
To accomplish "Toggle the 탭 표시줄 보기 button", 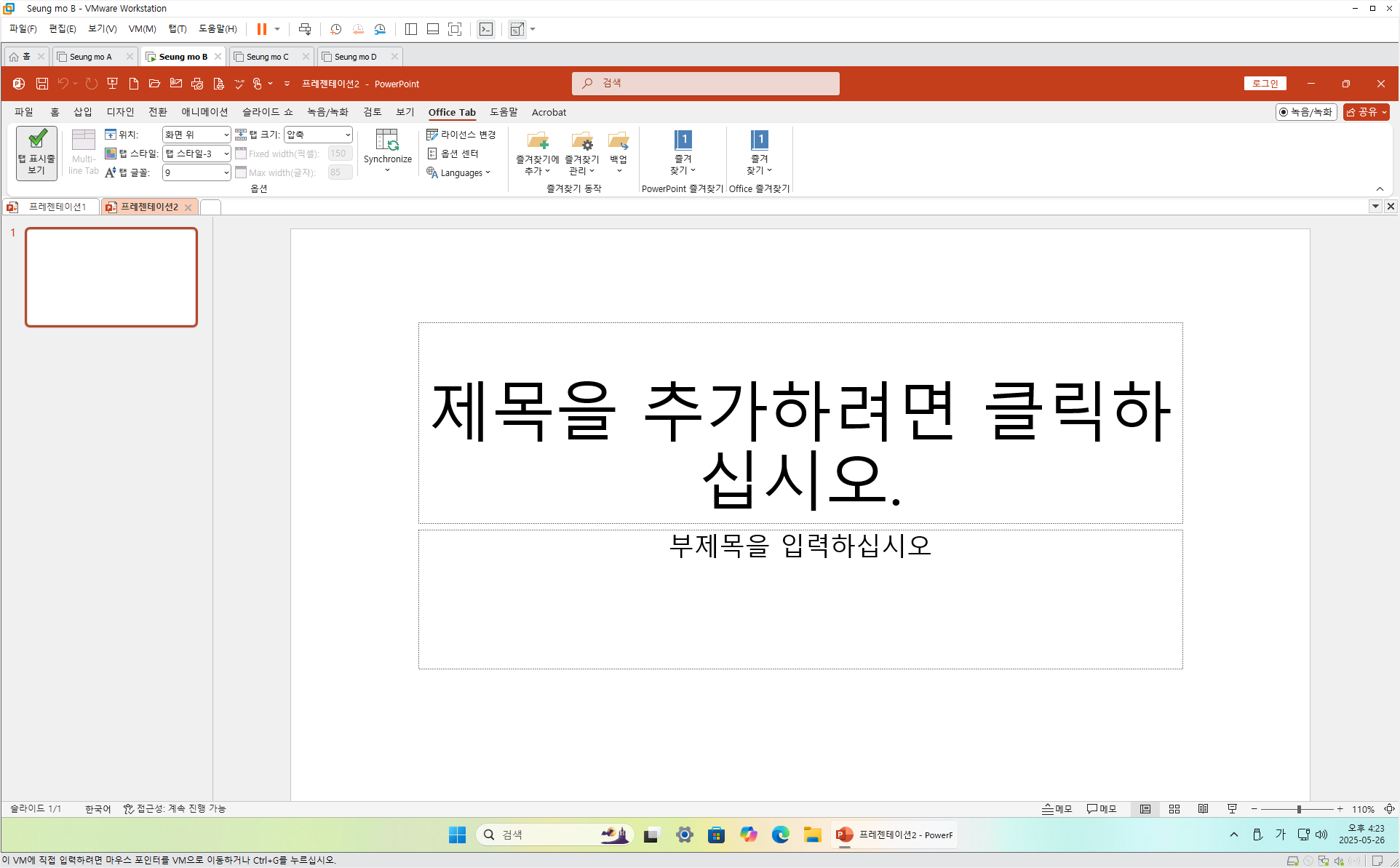I will pos(36,153).
